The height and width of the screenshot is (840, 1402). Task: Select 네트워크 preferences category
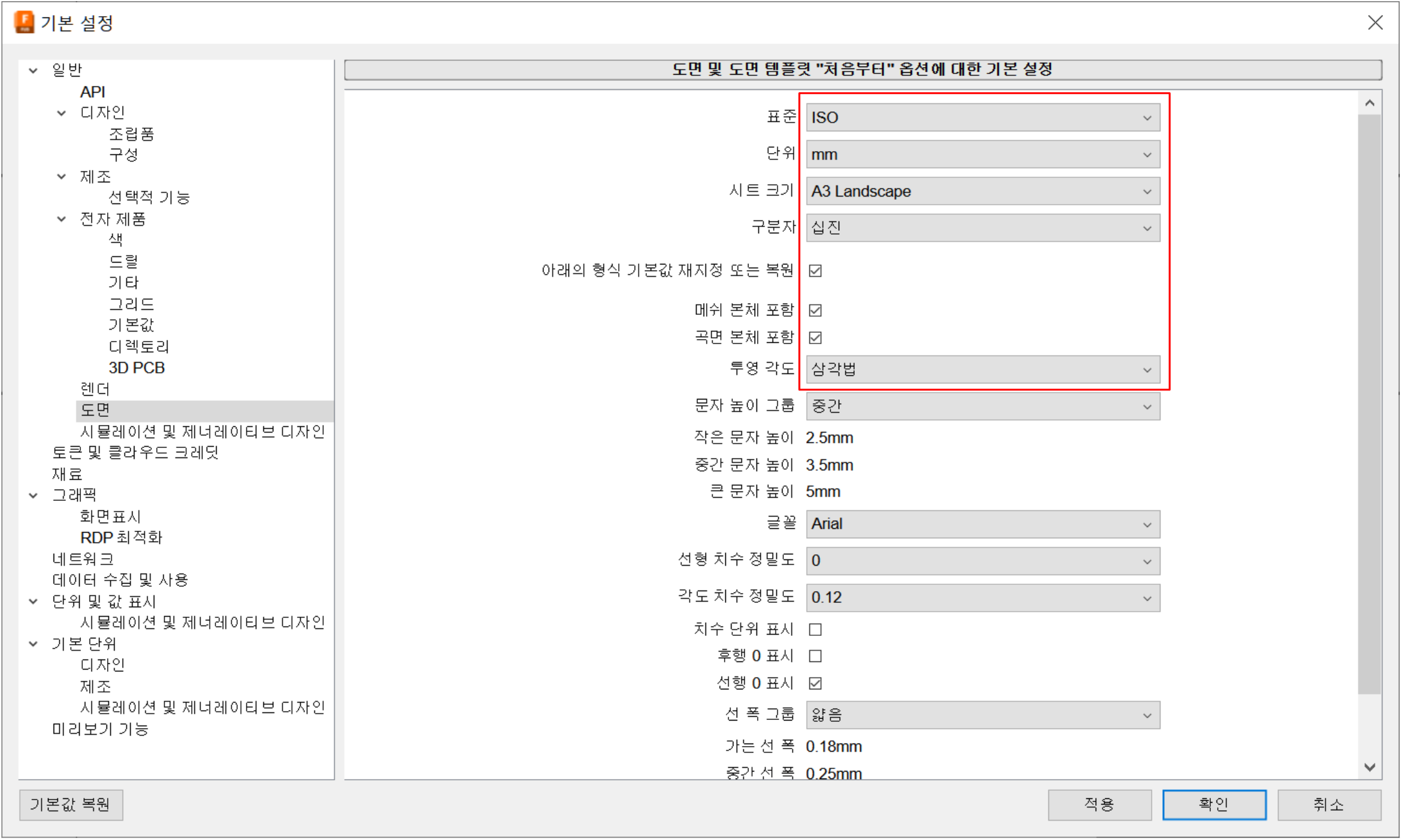[83, 559]
